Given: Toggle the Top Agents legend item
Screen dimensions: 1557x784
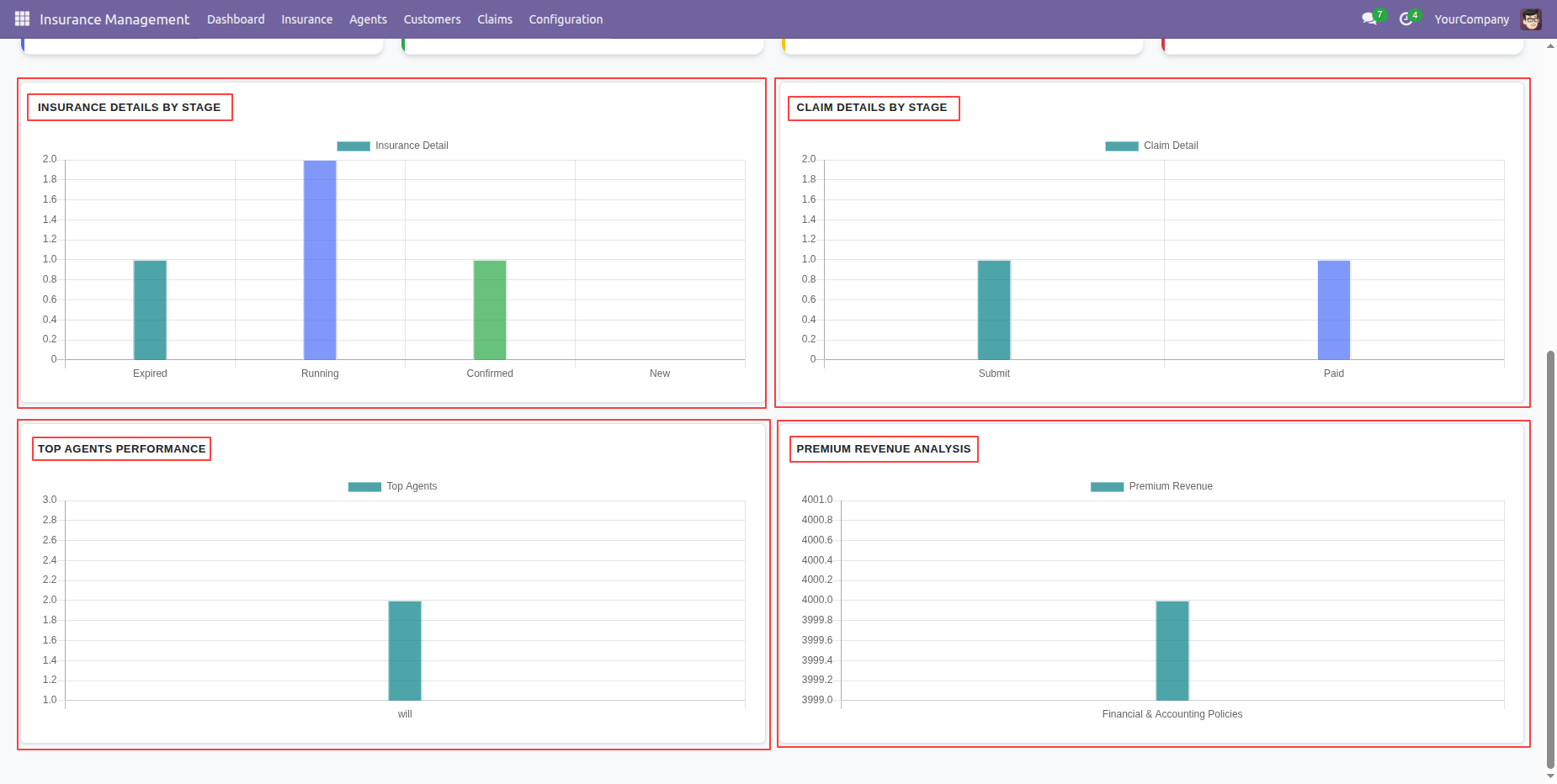Looking at the screenshot, I should pyautogui.click(x=392, y=486).
